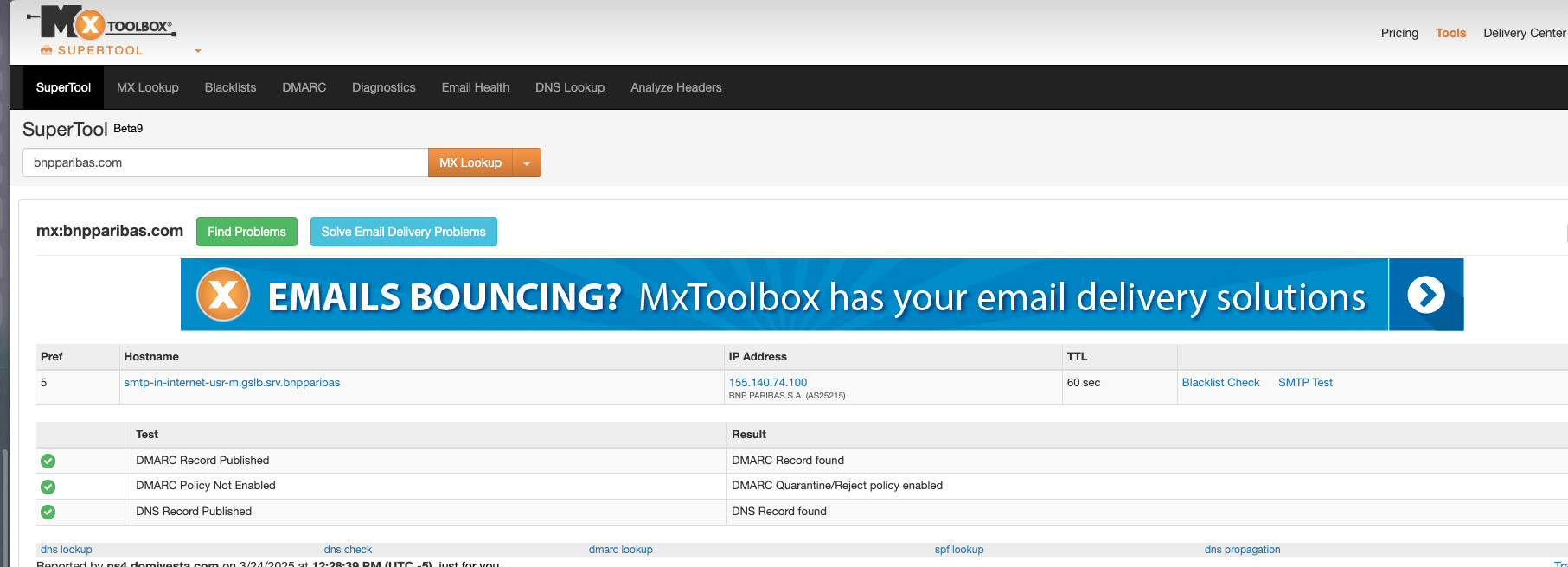Open the DNS Lookup tab
This screenshot has height=567, width=1568.
point(570,87)
